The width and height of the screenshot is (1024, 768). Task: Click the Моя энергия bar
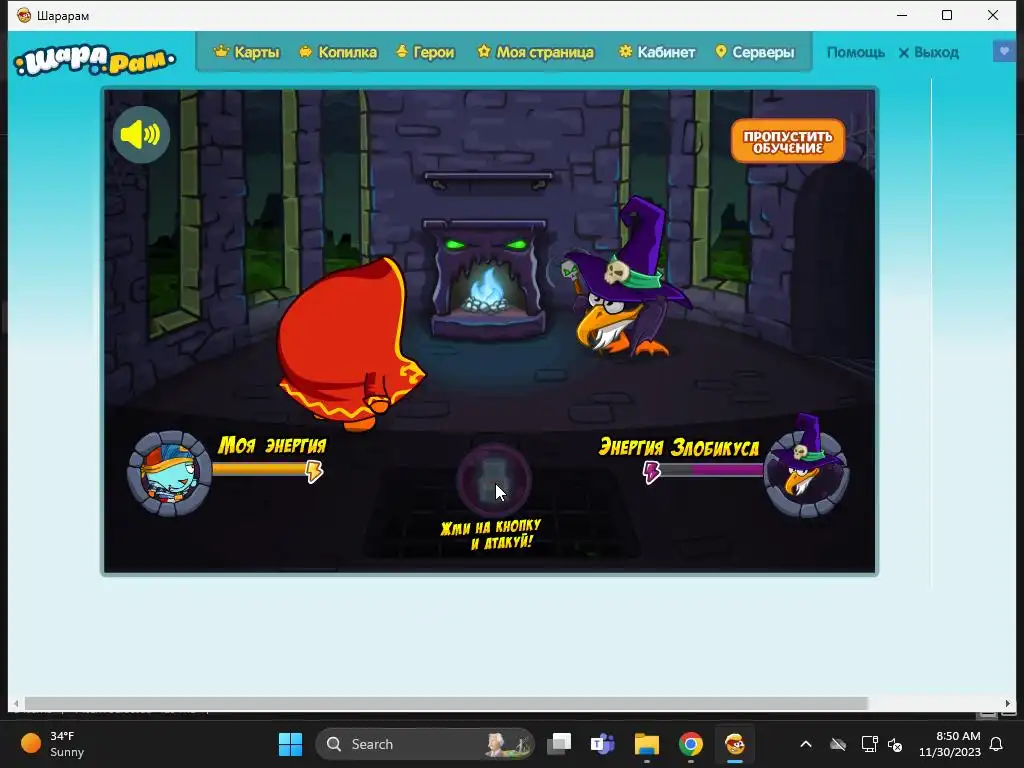click(x=261, y=469)
